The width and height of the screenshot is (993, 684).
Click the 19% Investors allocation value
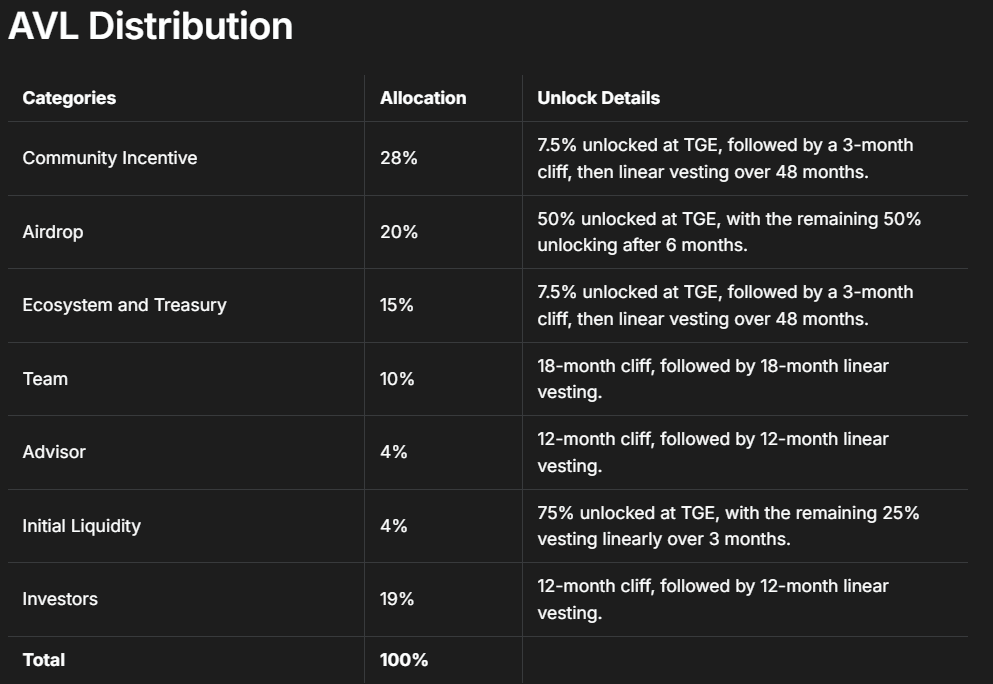tap(397, 599)
